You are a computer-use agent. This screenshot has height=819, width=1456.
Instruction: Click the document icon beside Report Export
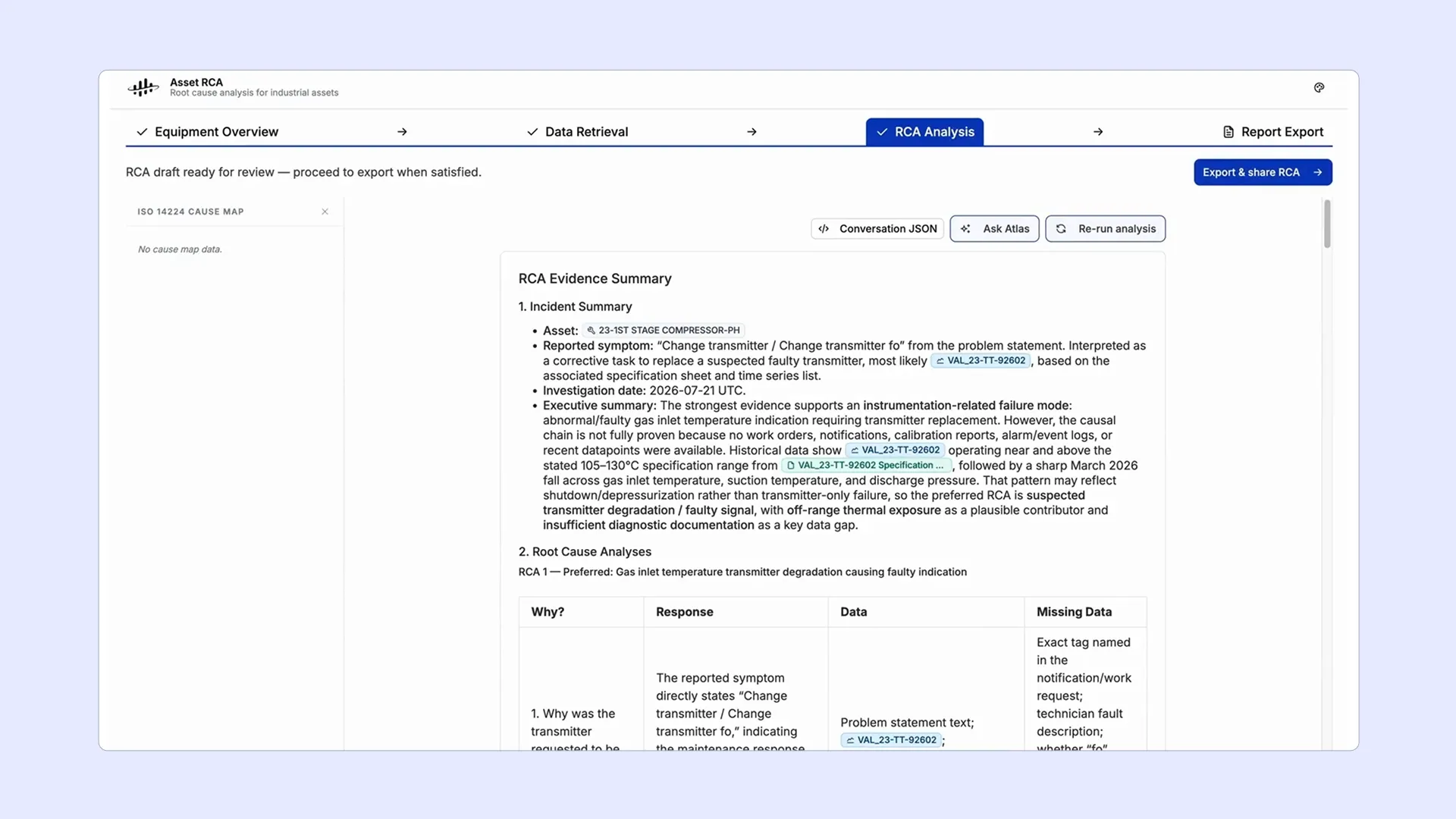tap(1228, 132)
